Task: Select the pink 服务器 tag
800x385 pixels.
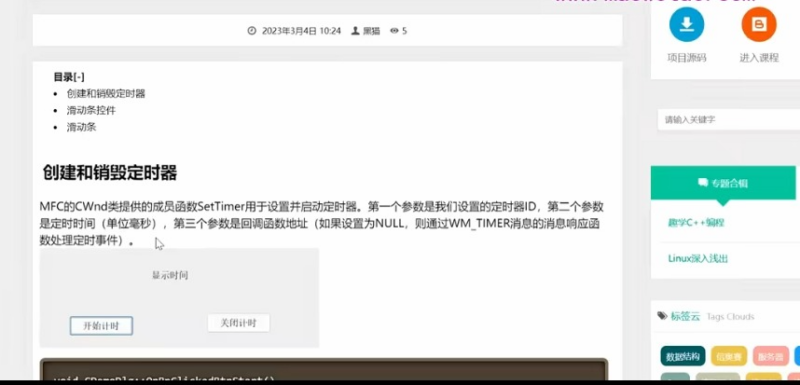Action: tap(770, 356)
